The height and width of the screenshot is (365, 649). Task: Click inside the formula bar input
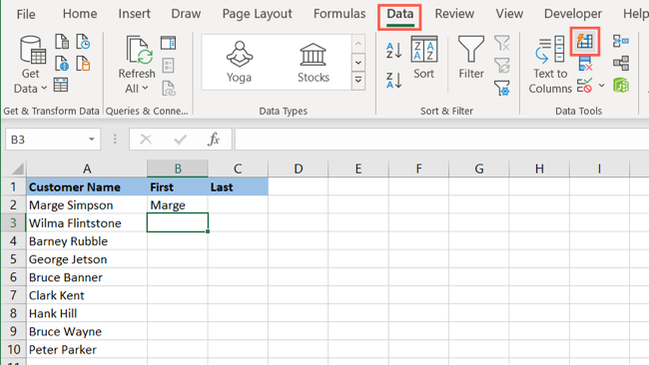pos(442,139)
